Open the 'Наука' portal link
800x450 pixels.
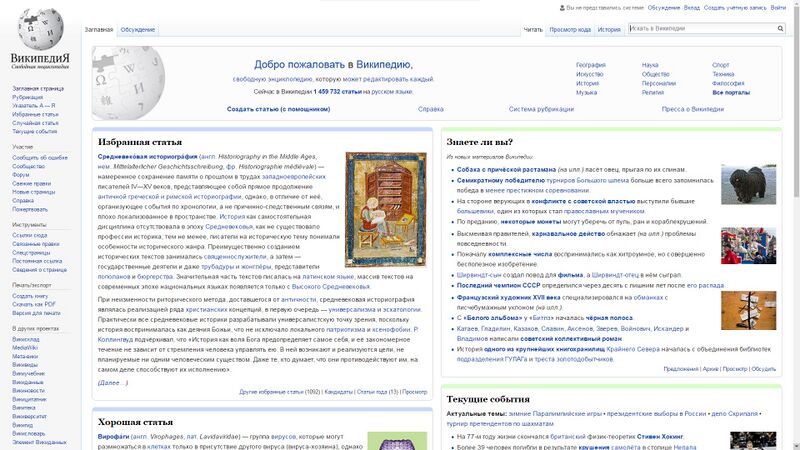click(650, 65)
